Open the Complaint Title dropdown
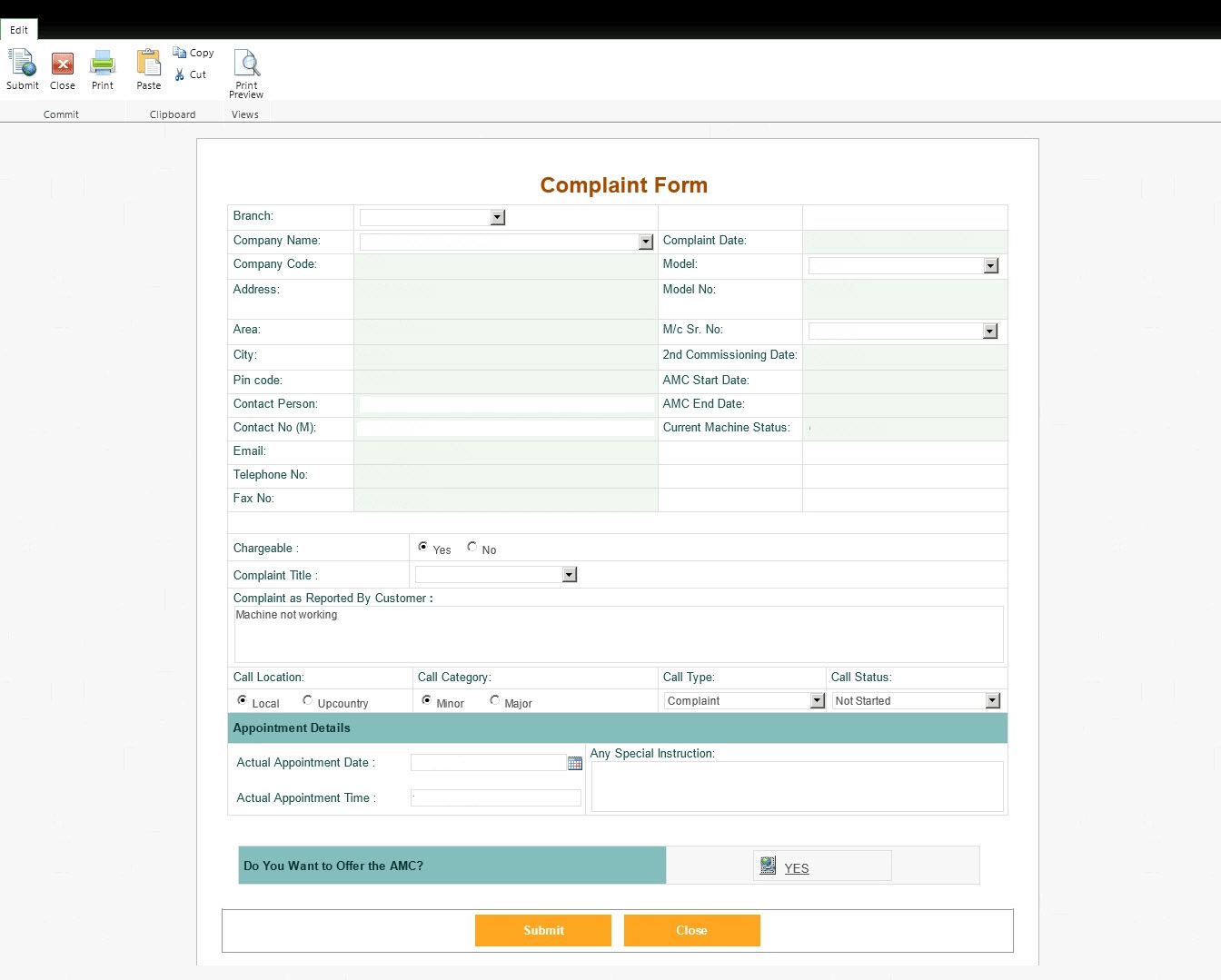This screenshot has width=1221, height=980. click(570, 574)
